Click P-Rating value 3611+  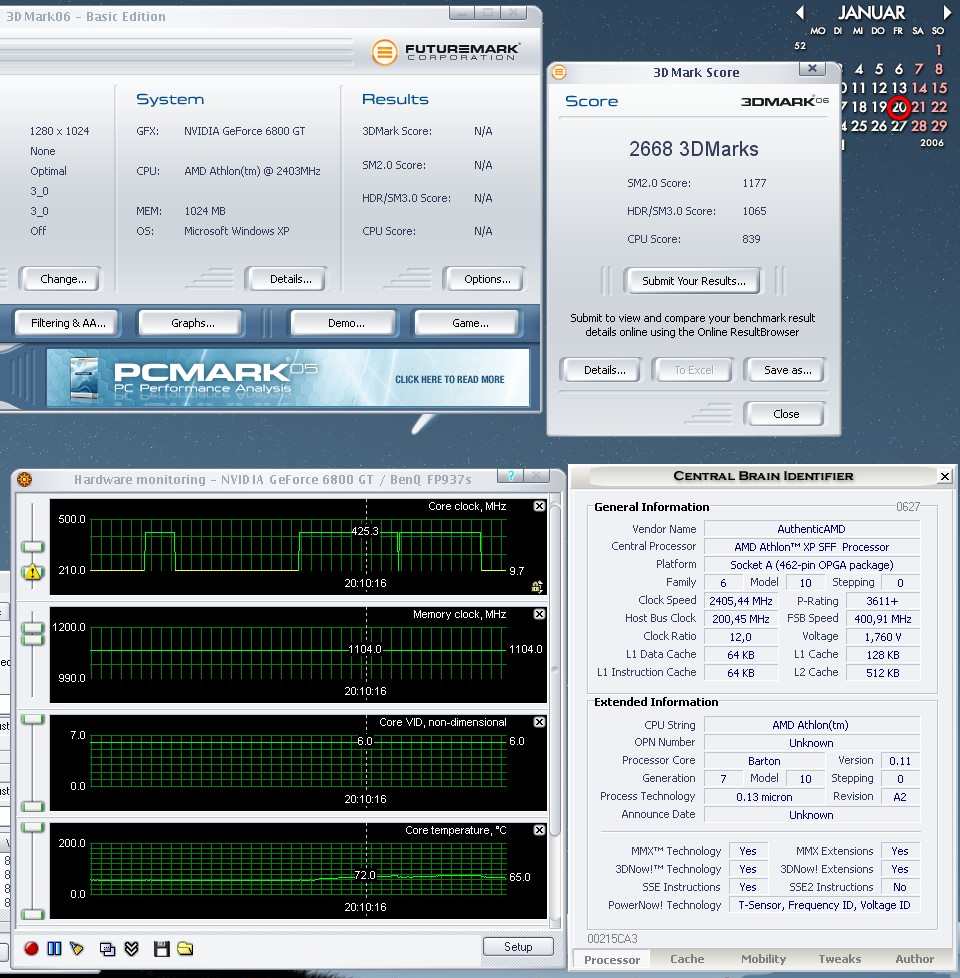(x=882, y=601)
